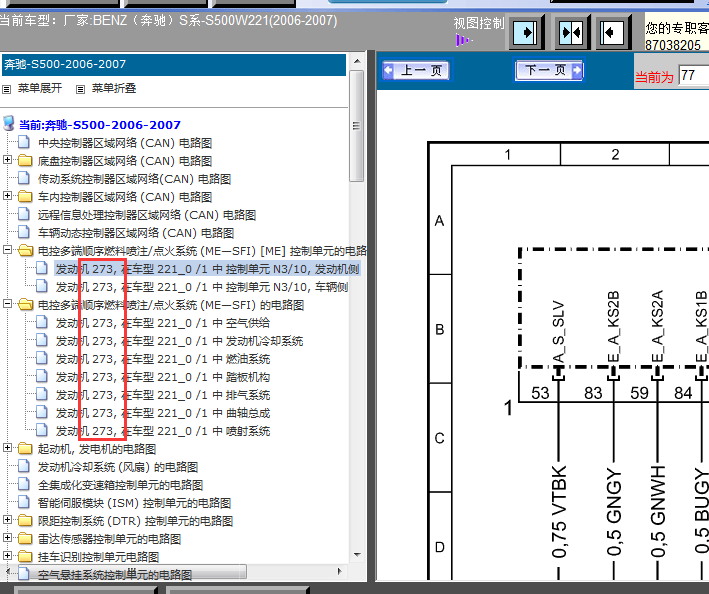The width and height of the screenshot is (709, 594).
Task: Click the view control right-arrow icon
Action: point(526,33)
